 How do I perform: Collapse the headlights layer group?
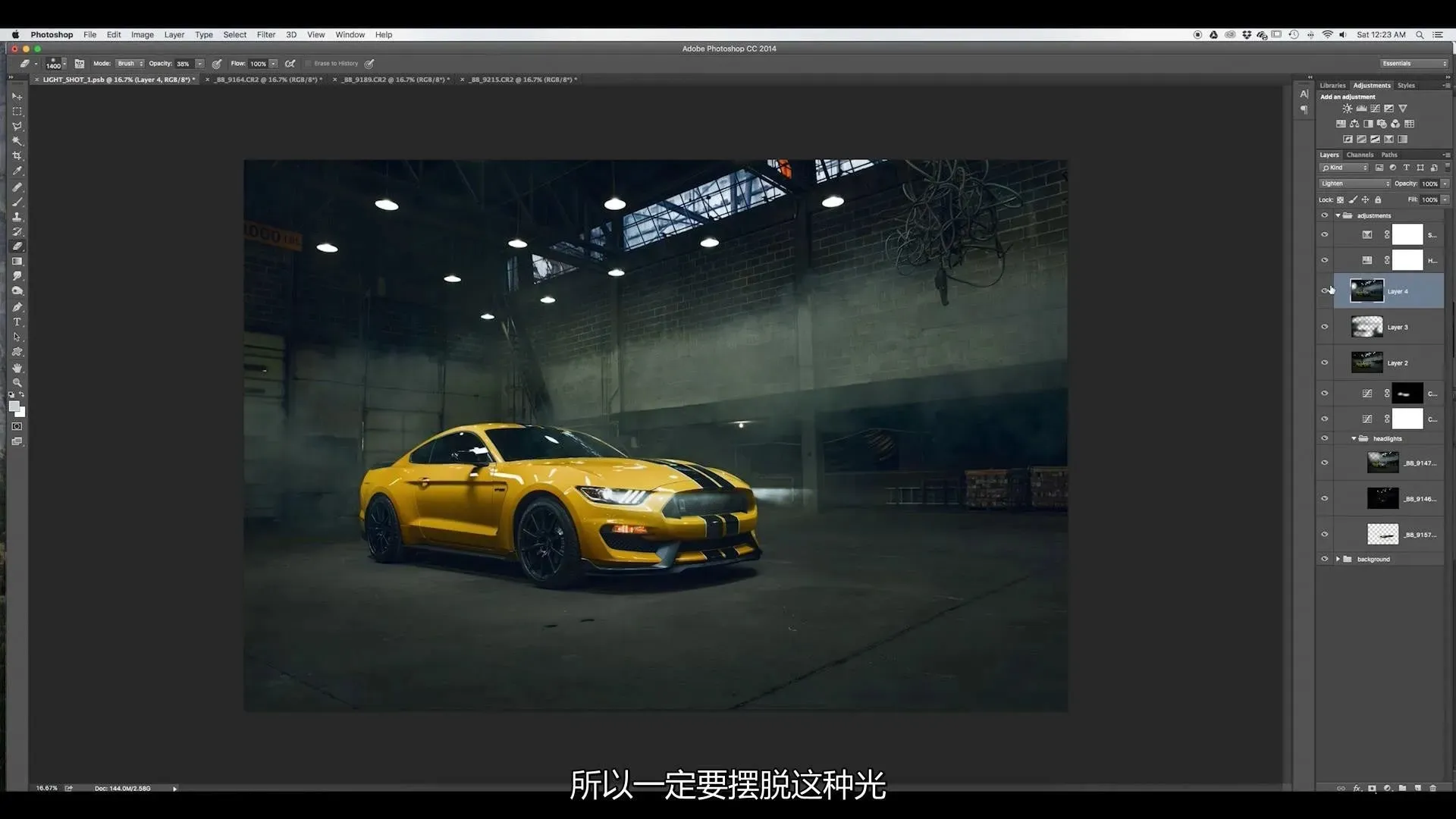(1354, 438)
